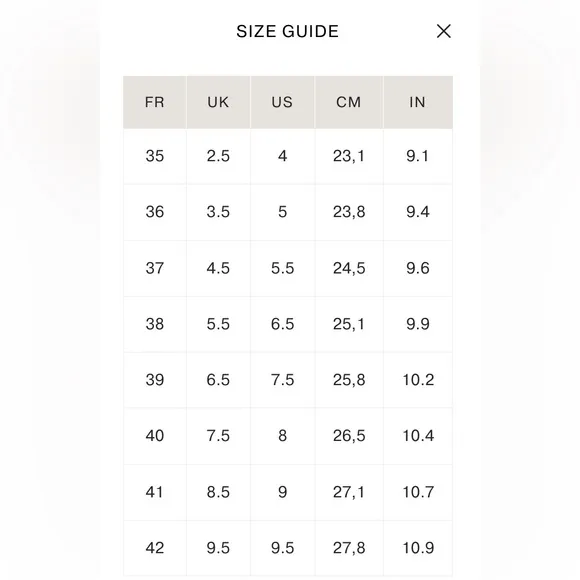580x580 pixels.
Task: Click the 23,1 centimeter value
Action: pos(349,156)
